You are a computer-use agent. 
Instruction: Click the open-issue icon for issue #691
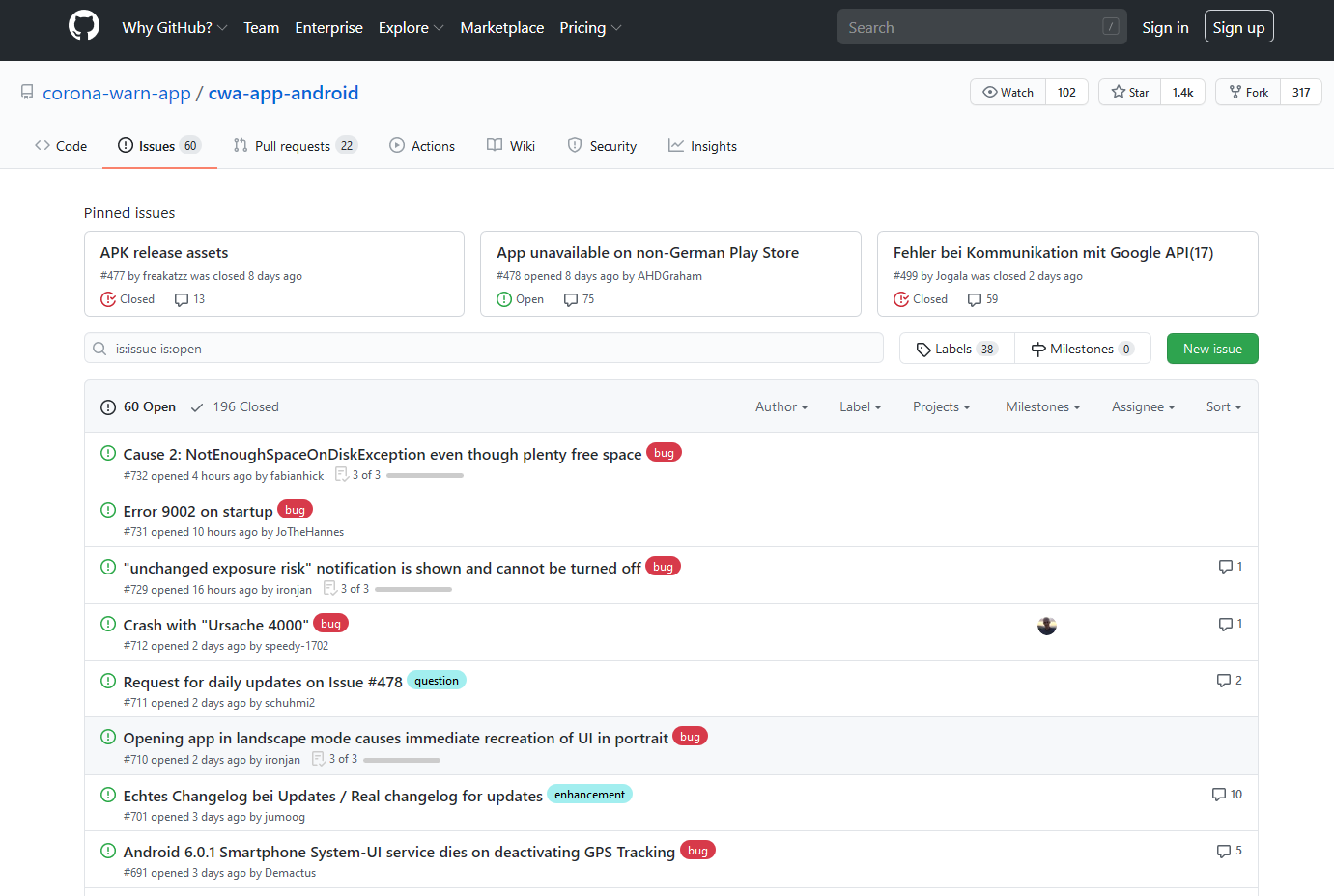pyautogui.click(x=108, y=851)
